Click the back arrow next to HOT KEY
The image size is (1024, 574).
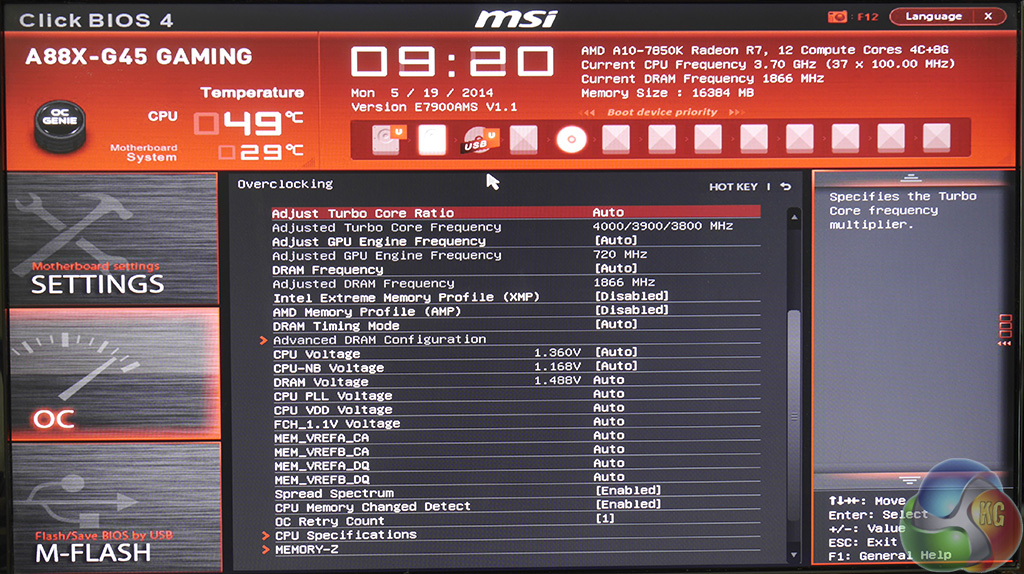point(786,187)
